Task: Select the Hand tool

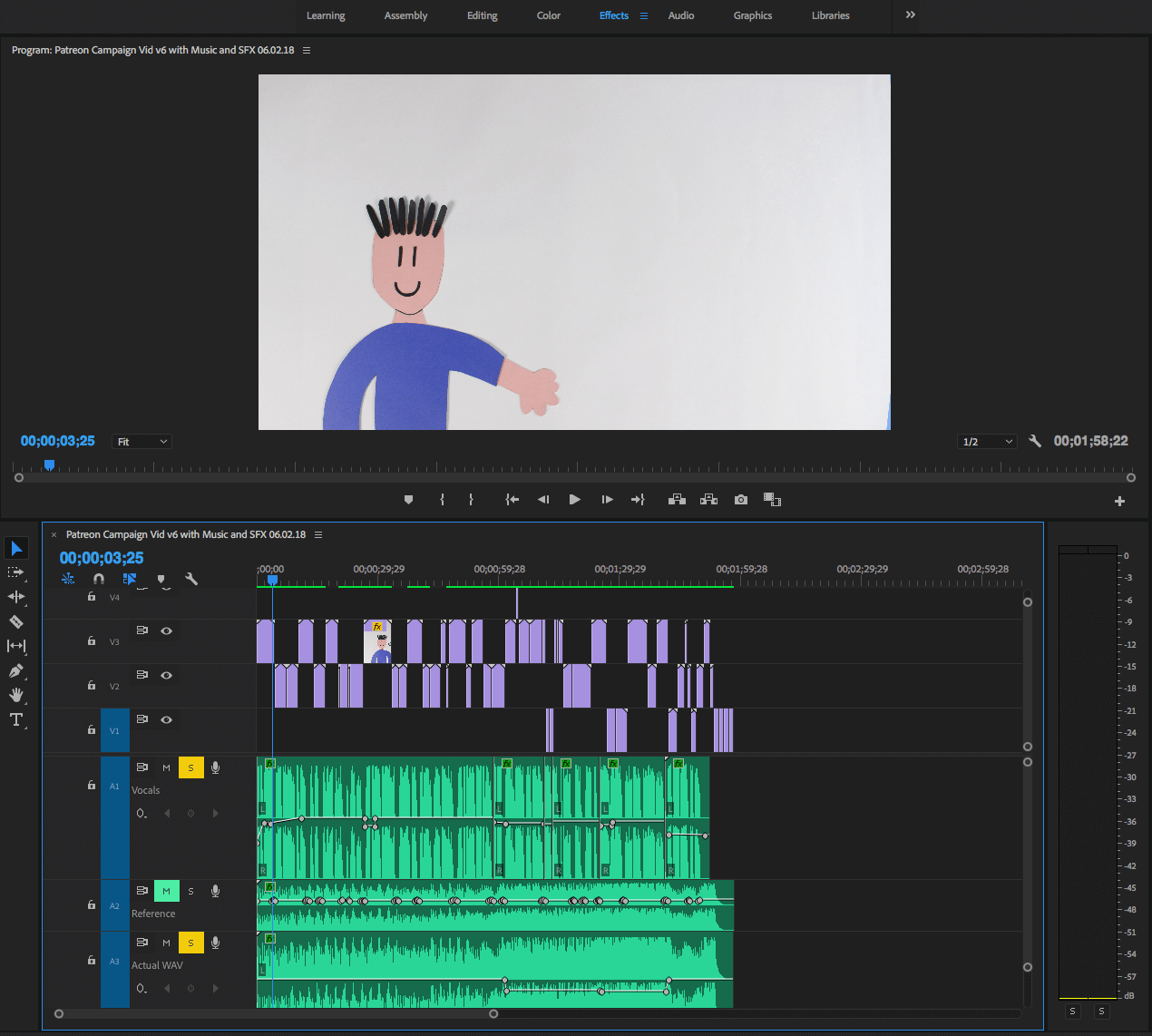Action: (x=15, y=695)
